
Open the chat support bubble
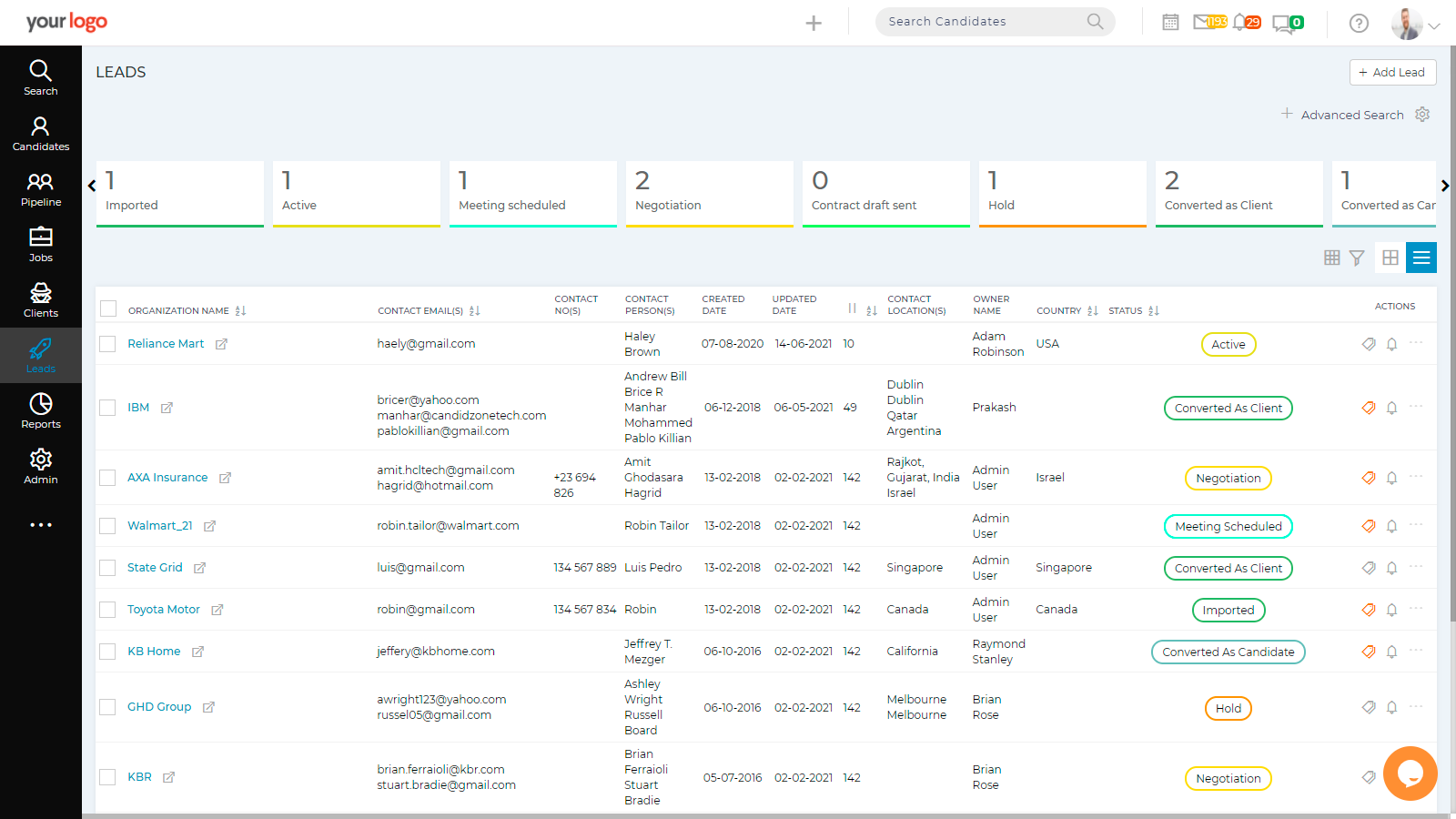[1410, 773]
